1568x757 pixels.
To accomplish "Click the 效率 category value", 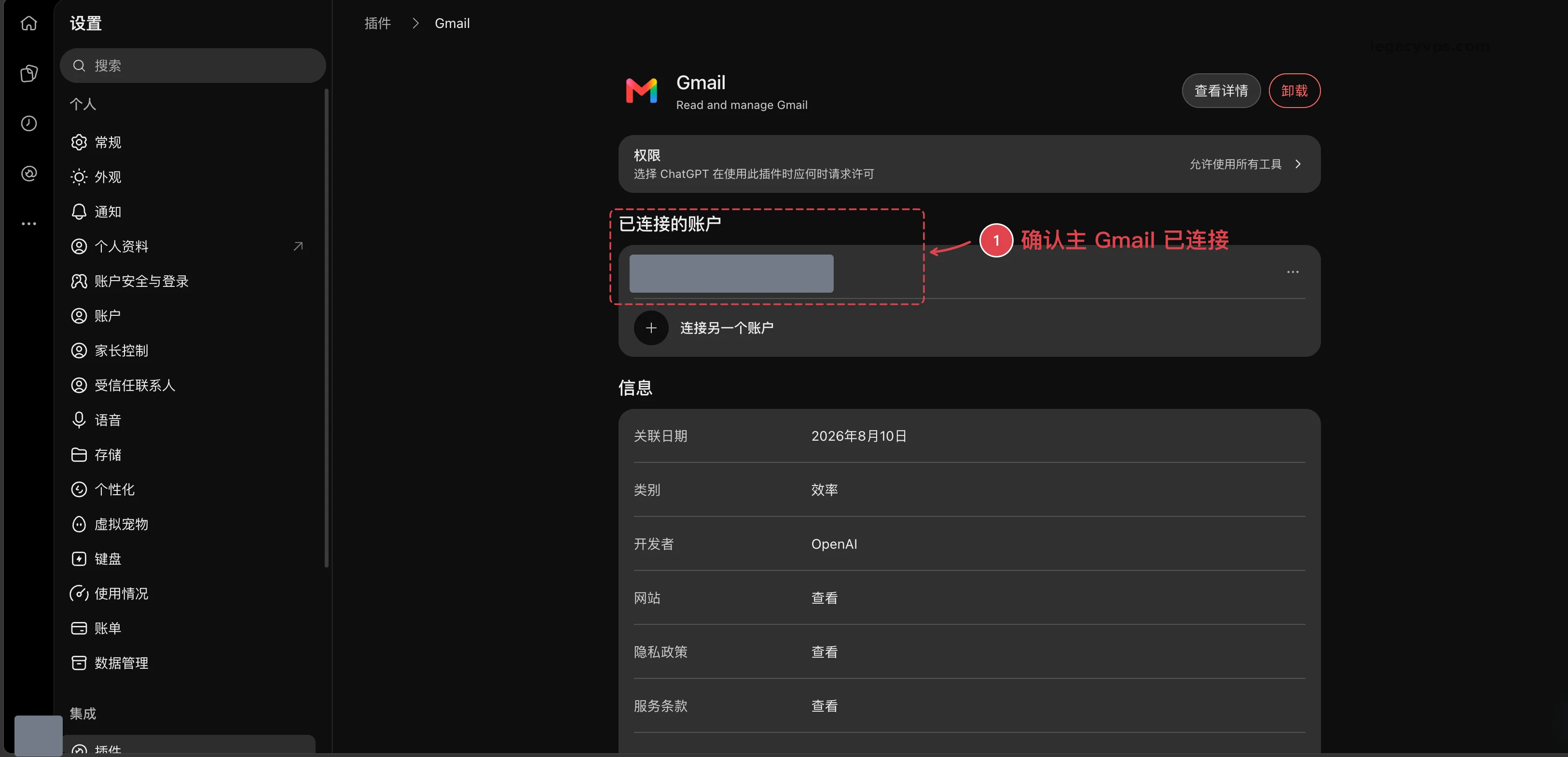I will click(824, 490).
